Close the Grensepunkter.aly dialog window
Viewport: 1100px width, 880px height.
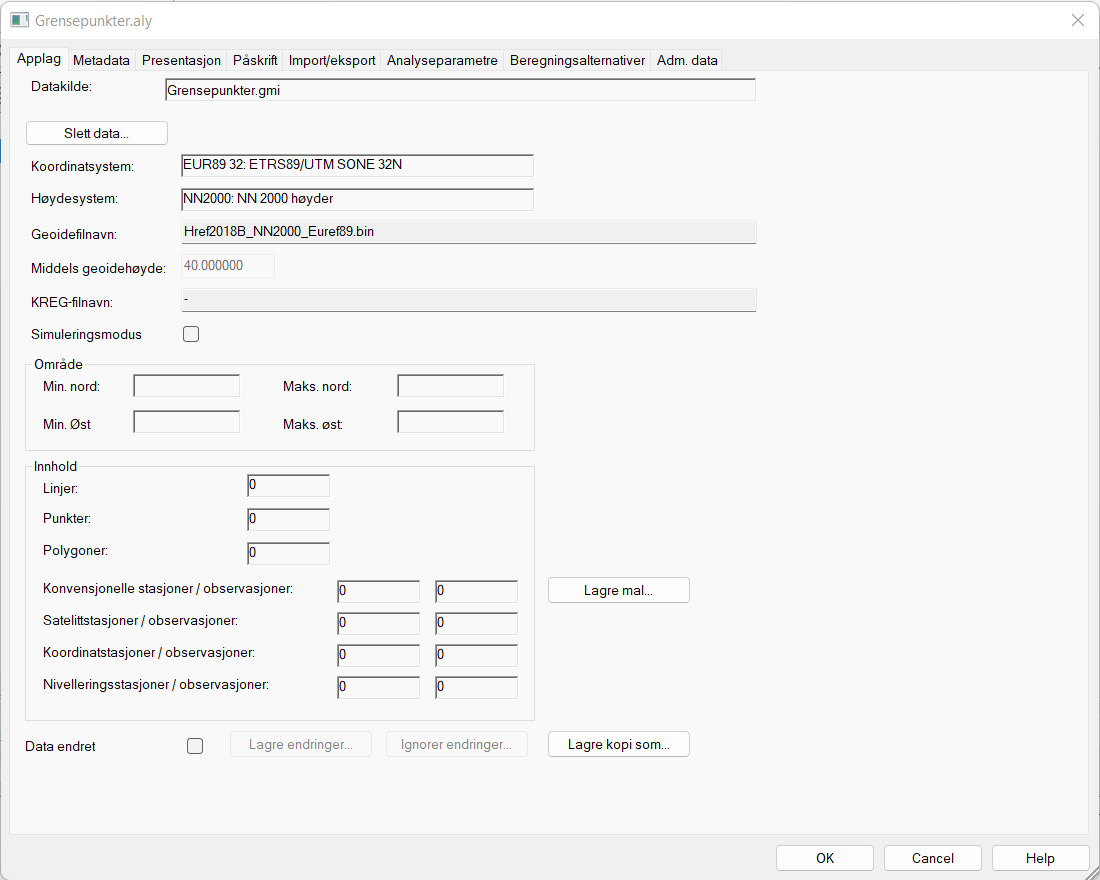tap(1078, 20)
